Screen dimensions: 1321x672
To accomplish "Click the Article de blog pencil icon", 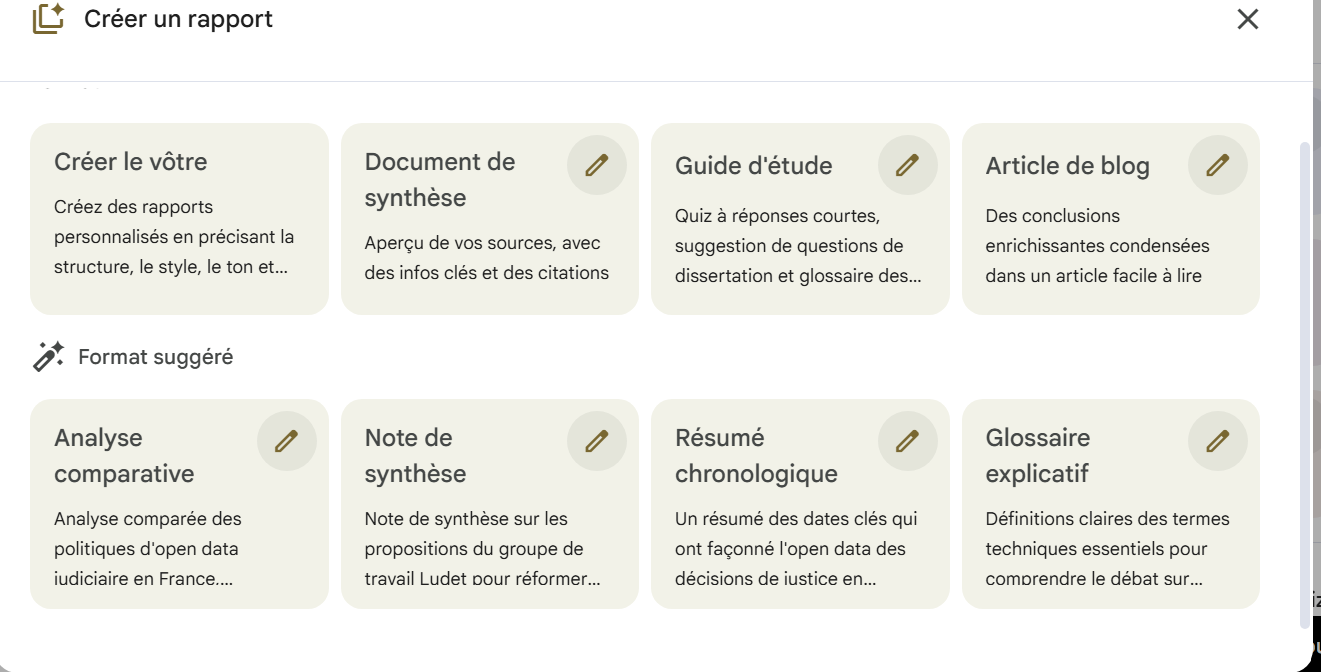I will tap(1217, 165).
